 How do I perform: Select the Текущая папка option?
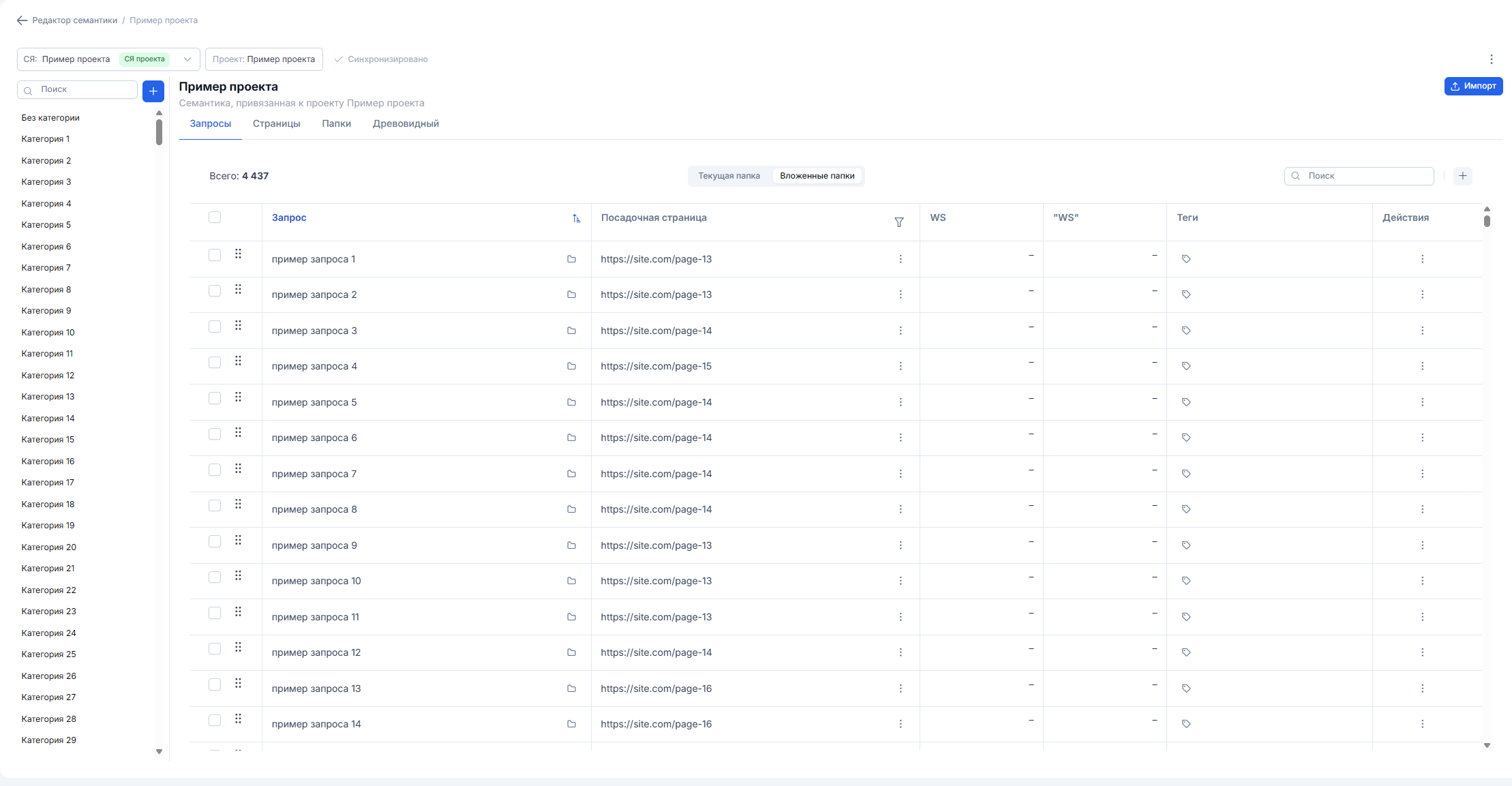point(729,176)
